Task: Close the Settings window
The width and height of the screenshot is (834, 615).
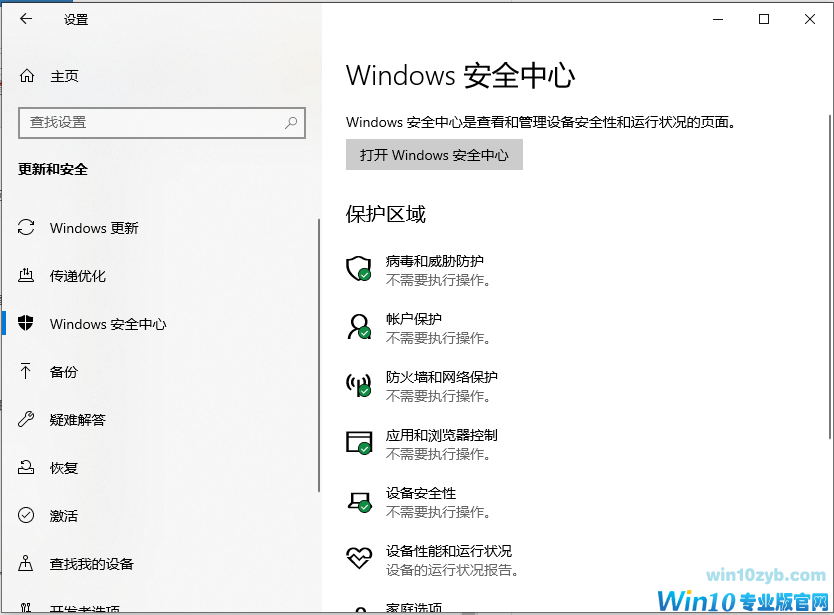Action: pos(810,19)
